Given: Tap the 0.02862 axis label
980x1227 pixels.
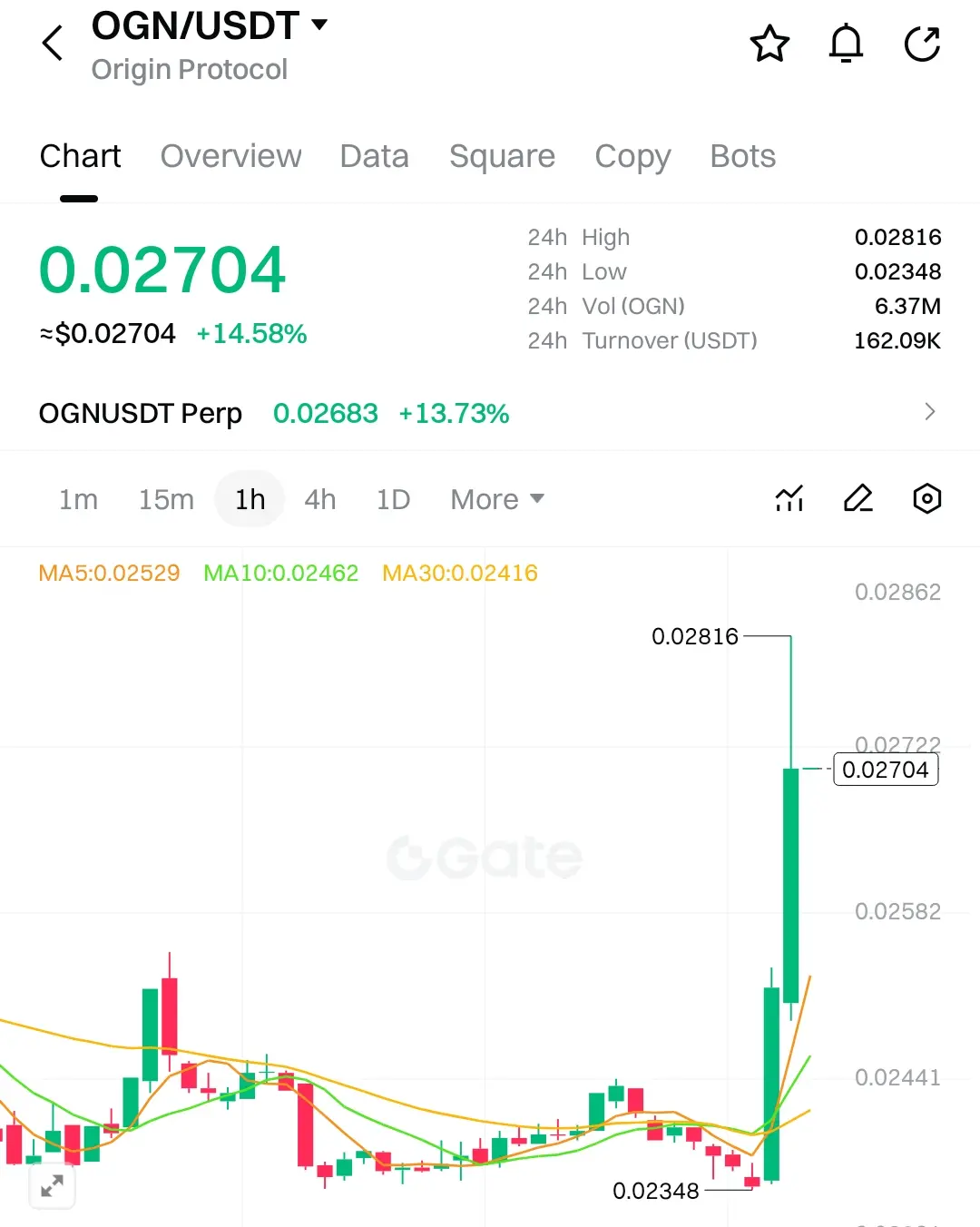Looking at the screenshot, I should [x=897, y=592].
